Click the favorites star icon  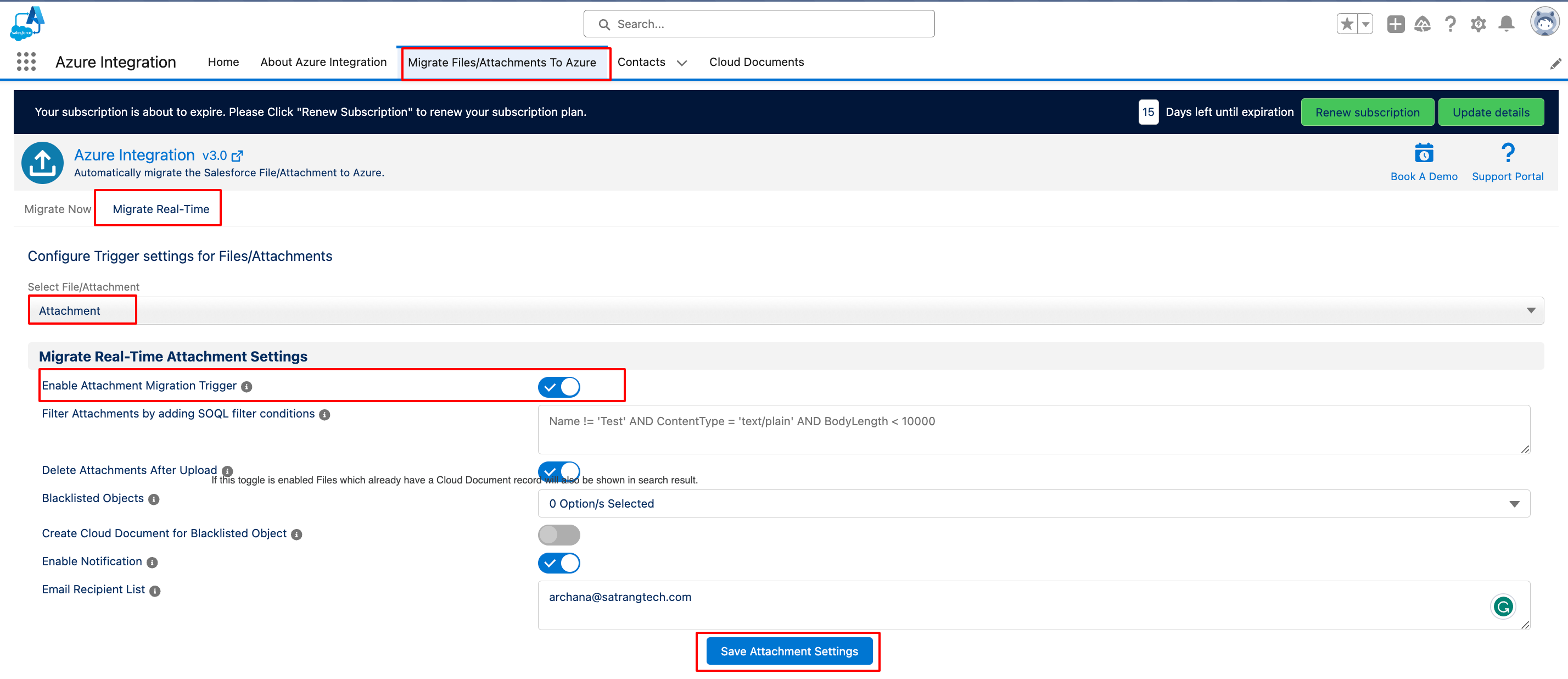pyautogui.click(x=1347, y=24)
